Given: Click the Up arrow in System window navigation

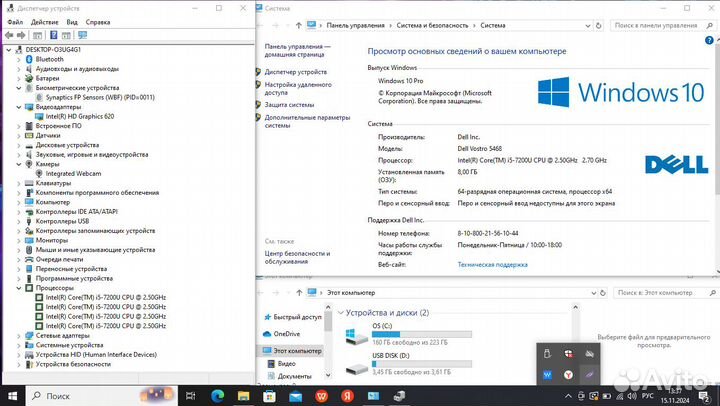Looking at the screenshot, I should tap(299, 26).
